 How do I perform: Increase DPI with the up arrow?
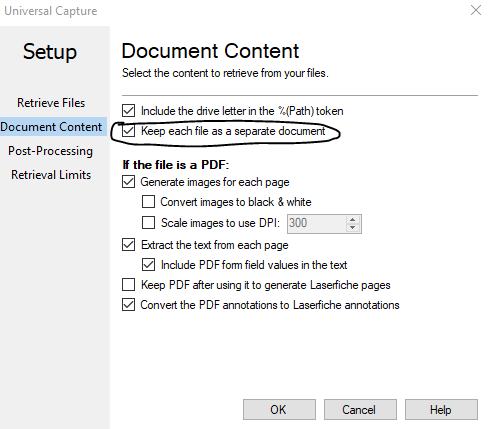pos(353,220)
